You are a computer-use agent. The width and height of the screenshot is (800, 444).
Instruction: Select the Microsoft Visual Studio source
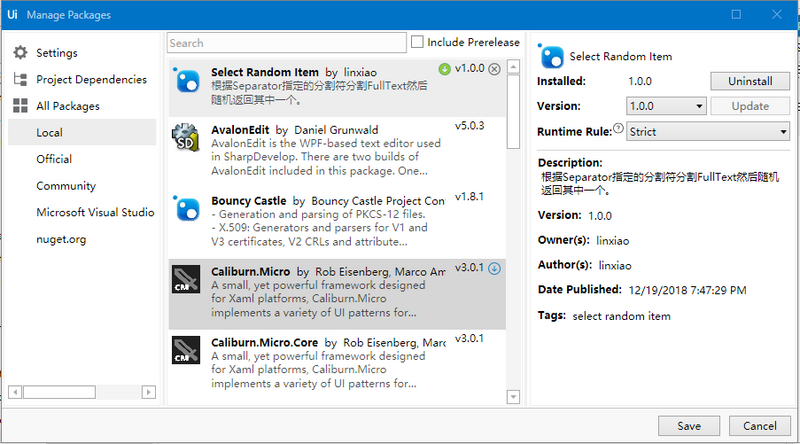[x=95, y=212]
